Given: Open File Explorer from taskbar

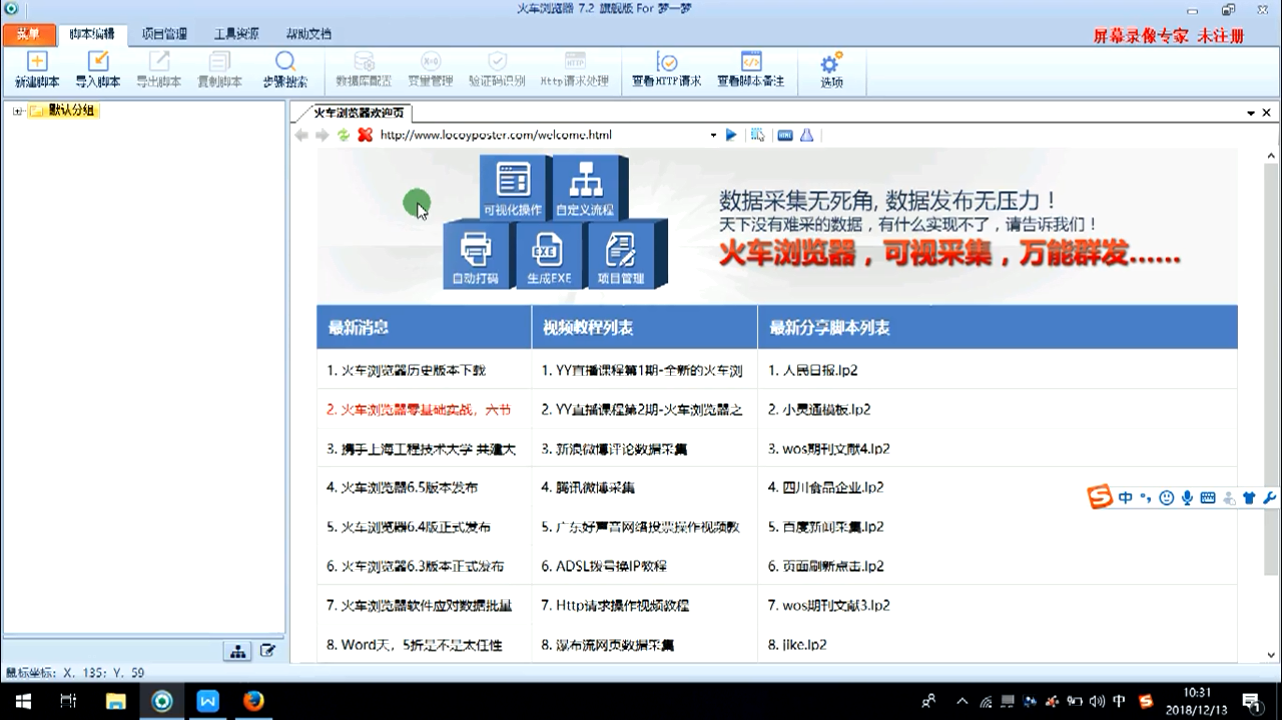Looking at the screenshot, I should tap(116, 701).
